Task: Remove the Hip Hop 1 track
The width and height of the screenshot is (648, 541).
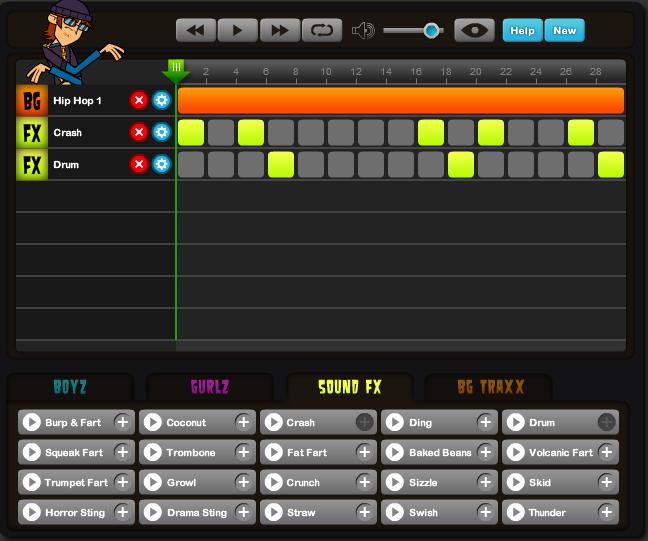Action: 139,100
